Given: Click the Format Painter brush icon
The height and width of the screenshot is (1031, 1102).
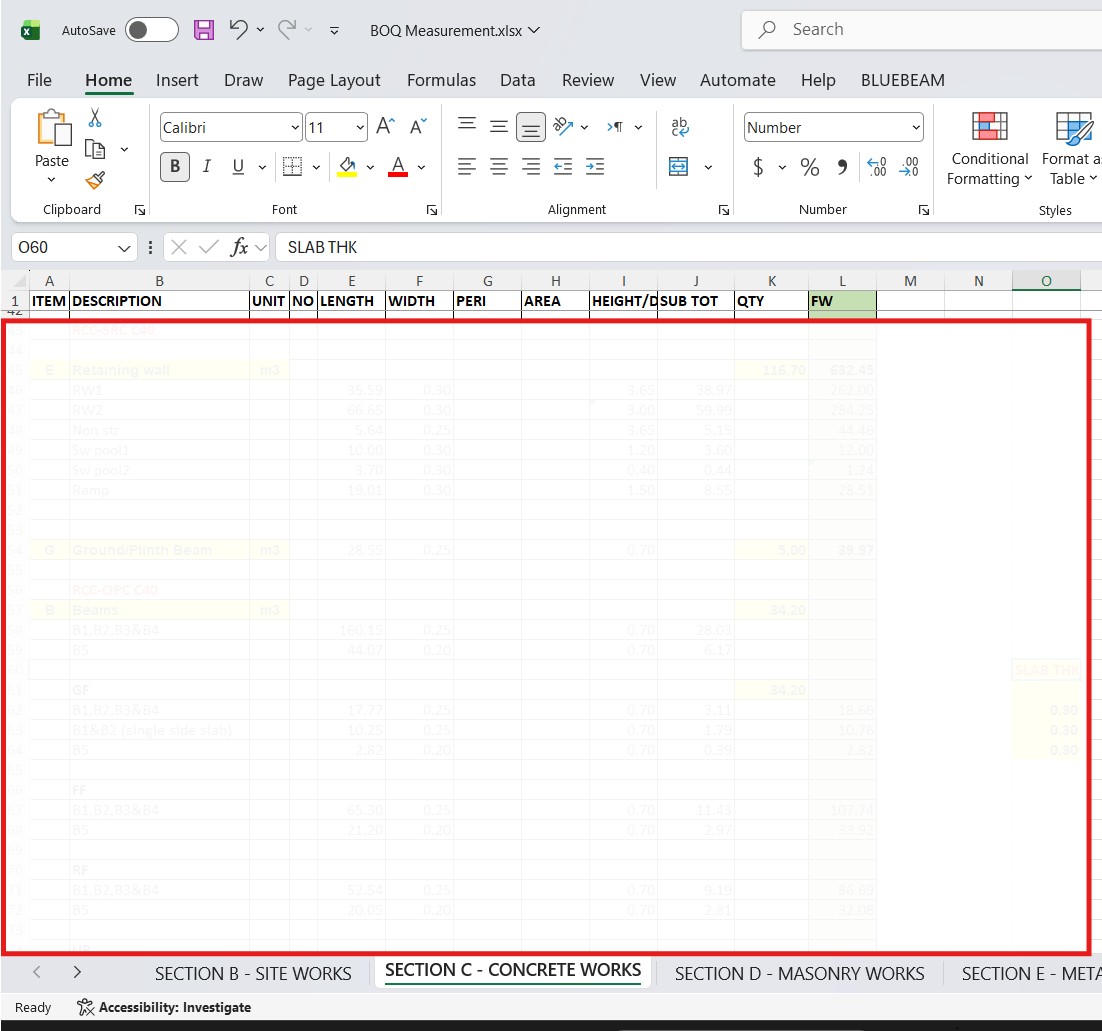Looking at the screenshot, I should coord(95,181).
